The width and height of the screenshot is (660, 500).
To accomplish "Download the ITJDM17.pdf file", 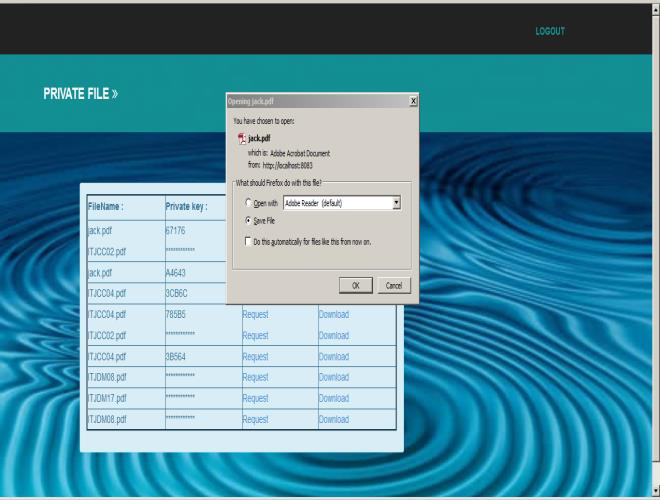I will (x=333, y=398).
